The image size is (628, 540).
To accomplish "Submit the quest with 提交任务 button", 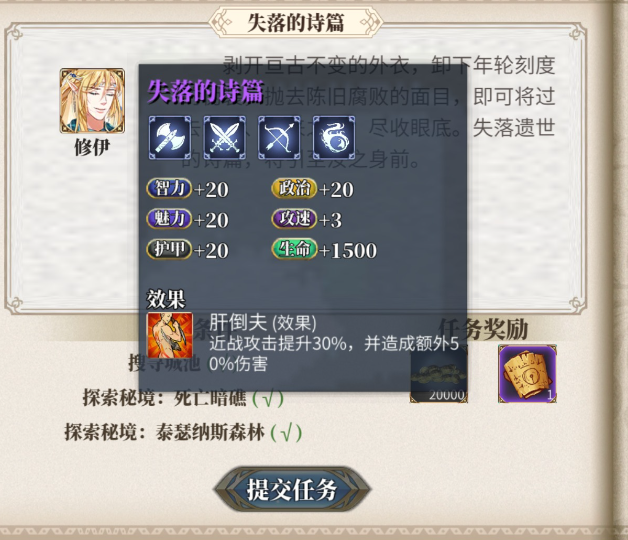I will pyautogui.click(x=292, y=489).
